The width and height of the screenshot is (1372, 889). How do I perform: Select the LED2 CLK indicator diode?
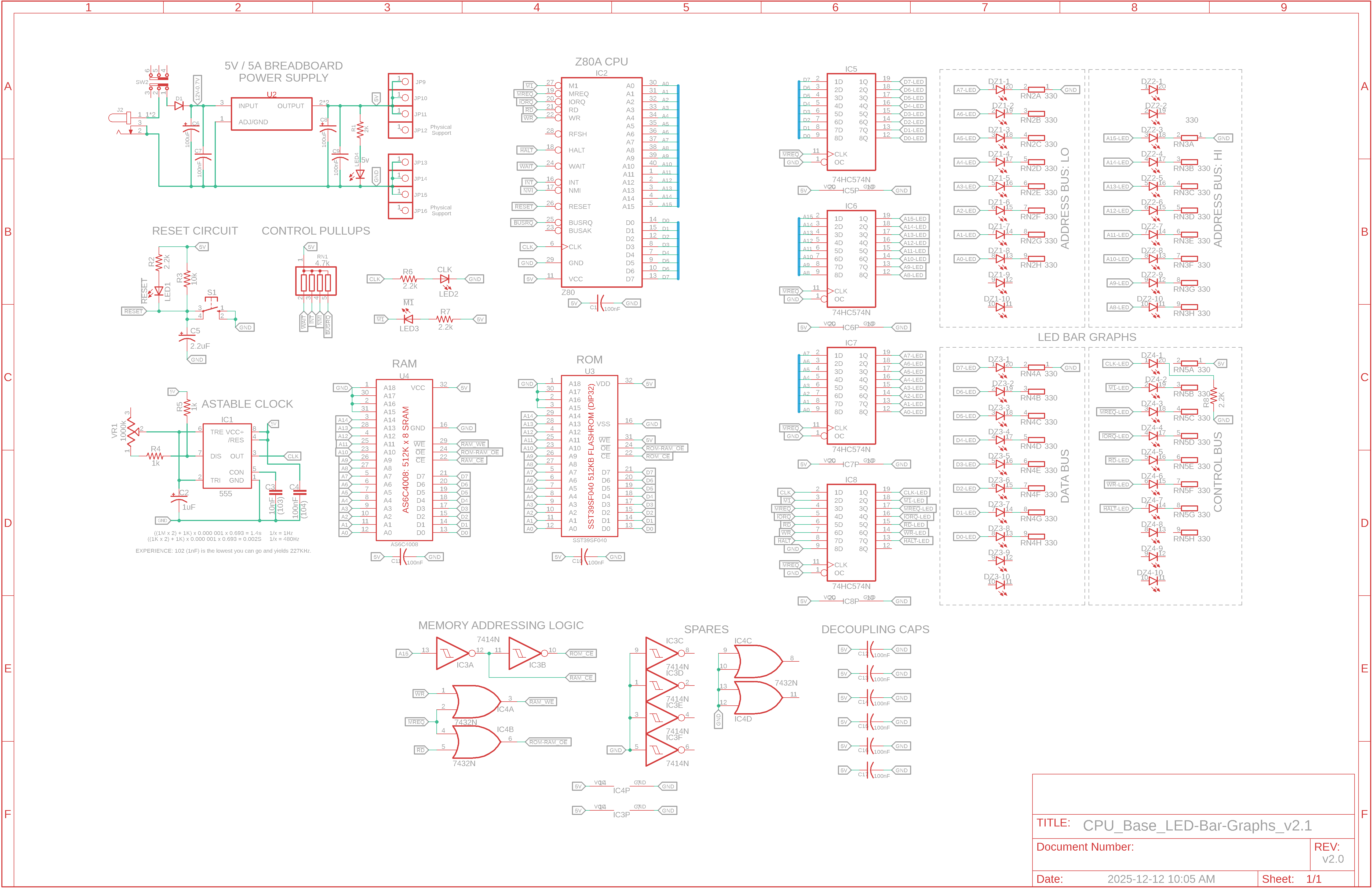(x=444, y=279)
